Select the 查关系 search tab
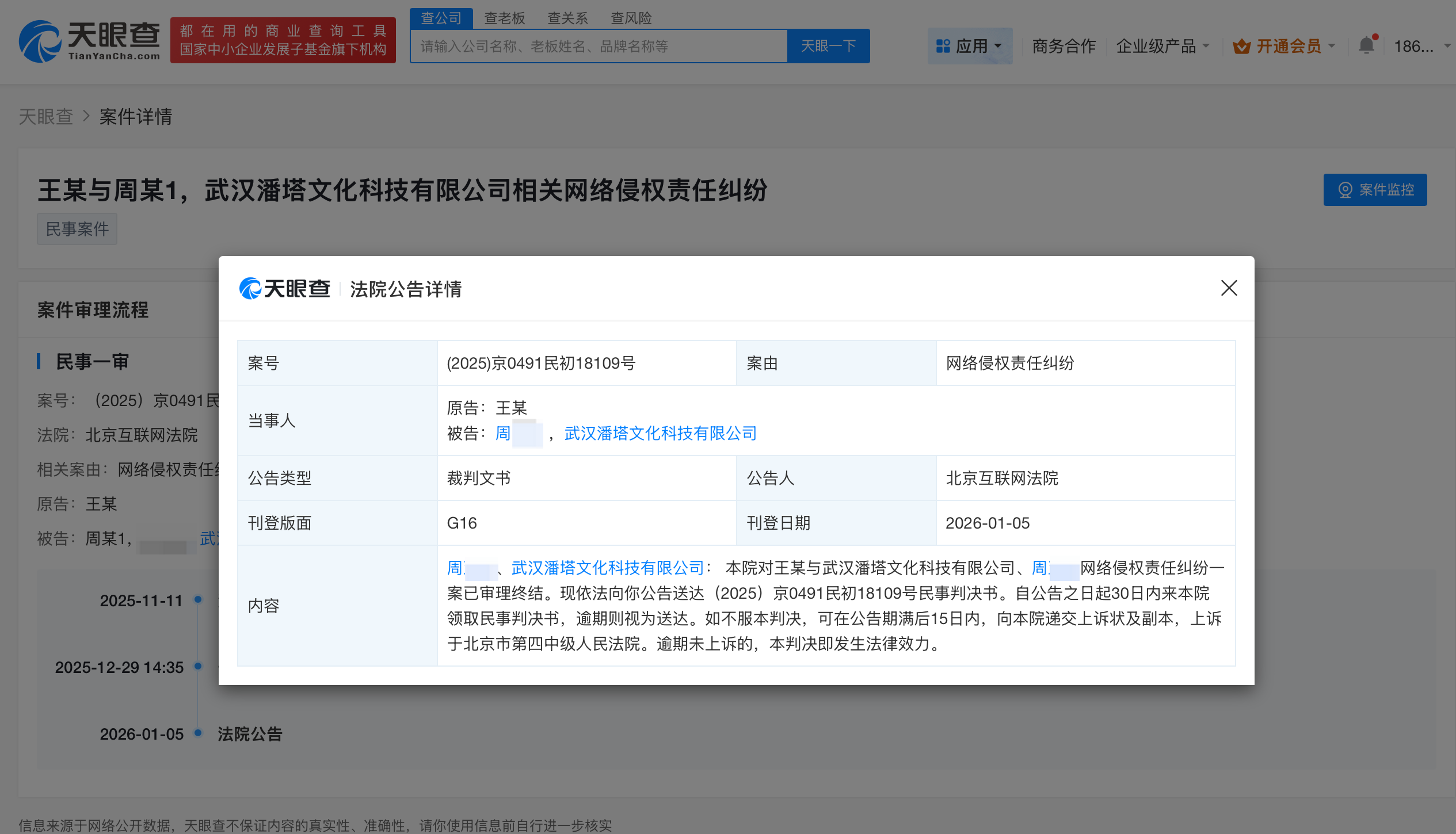This screenshot has width=1456, height=834. tap(567, 18)
